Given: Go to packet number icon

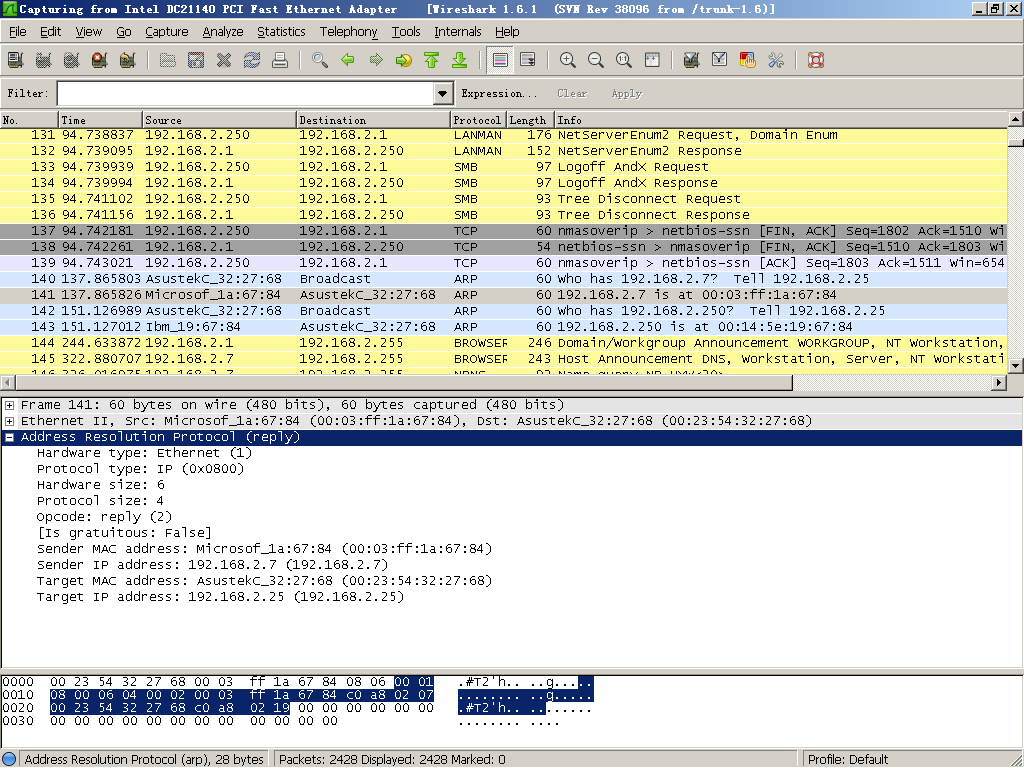Looking at the screenshot, I should coord(404,60).
